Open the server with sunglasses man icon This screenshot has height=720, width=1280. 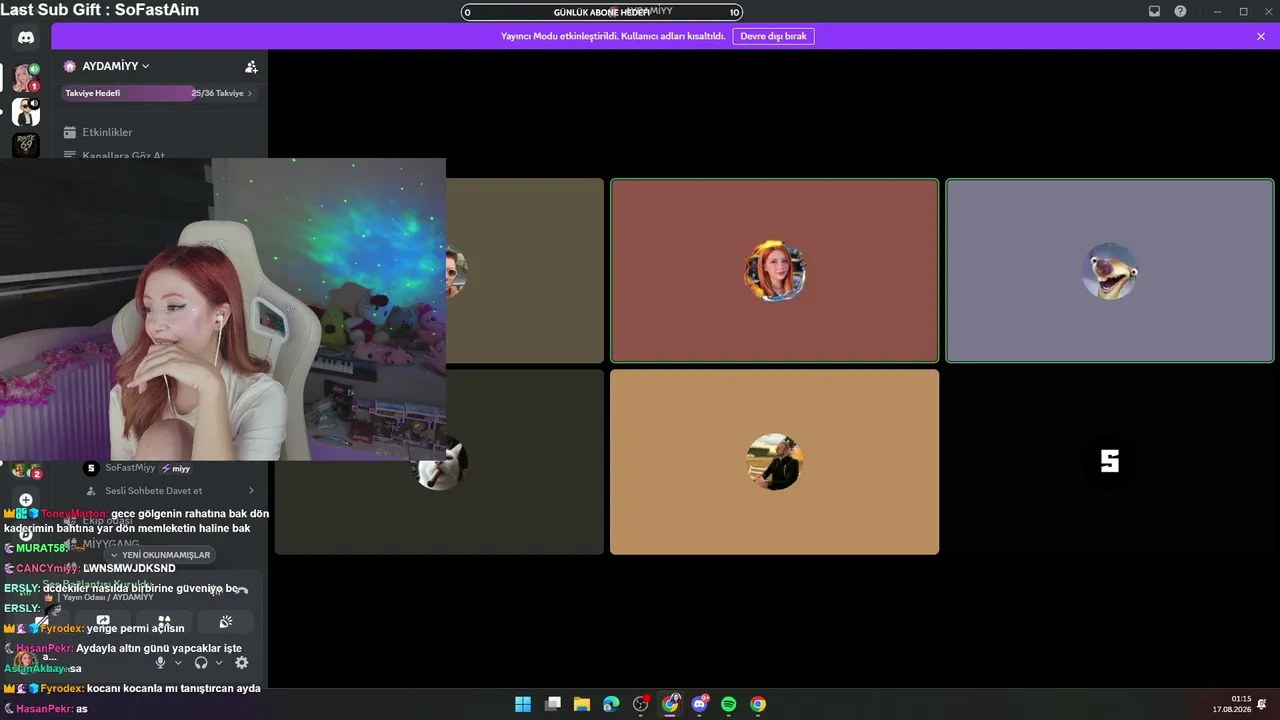point(26,111)
